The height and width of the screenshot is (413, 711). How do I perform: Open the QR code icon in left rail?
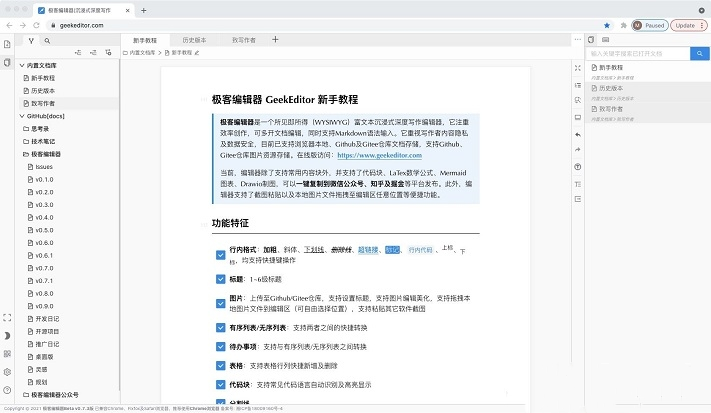pos(7,354)
